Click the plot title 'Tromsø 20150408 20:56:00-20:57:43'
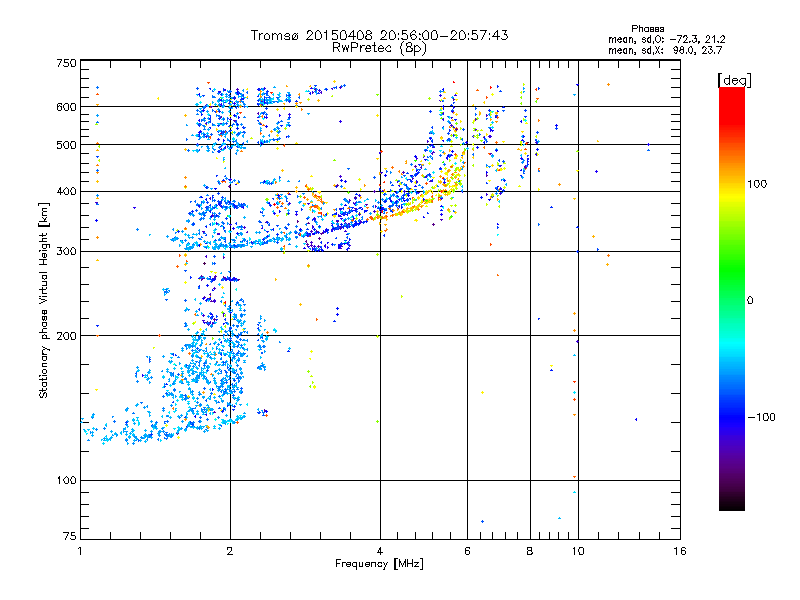Viewport: 800px width, 600px height. pos(379,35)
